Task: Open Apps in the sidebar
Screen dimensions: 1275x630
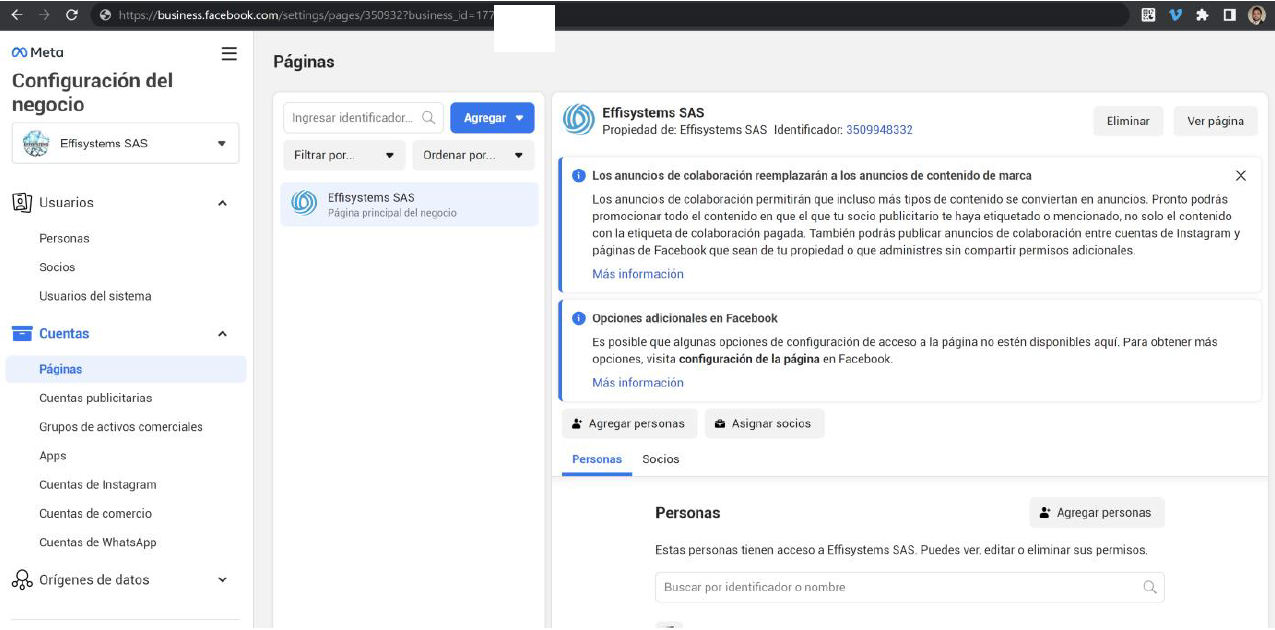Action: (53, 456)
